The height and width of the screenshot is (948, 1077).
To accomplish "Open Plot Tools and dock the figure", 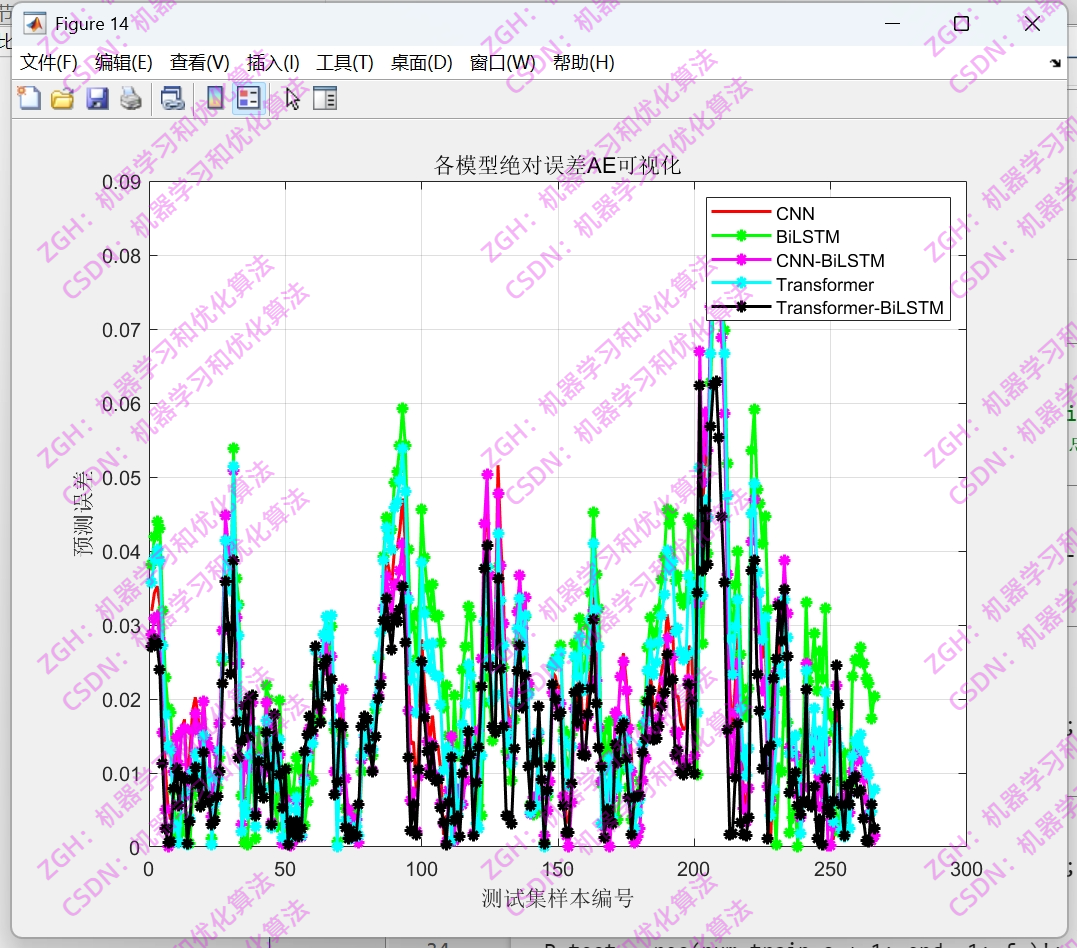I will (x=324, y=97).
